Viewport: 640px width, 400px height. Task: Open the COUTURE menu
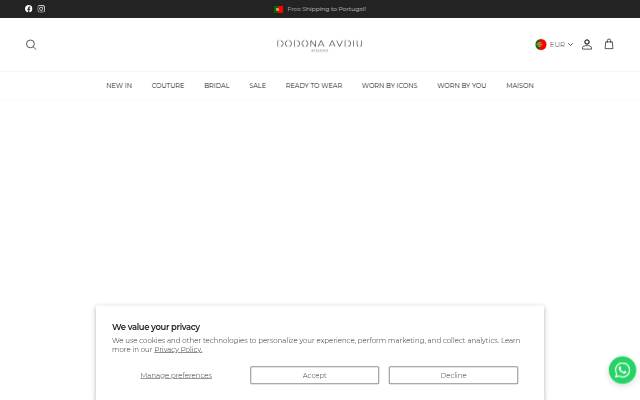tap(168, 85)
